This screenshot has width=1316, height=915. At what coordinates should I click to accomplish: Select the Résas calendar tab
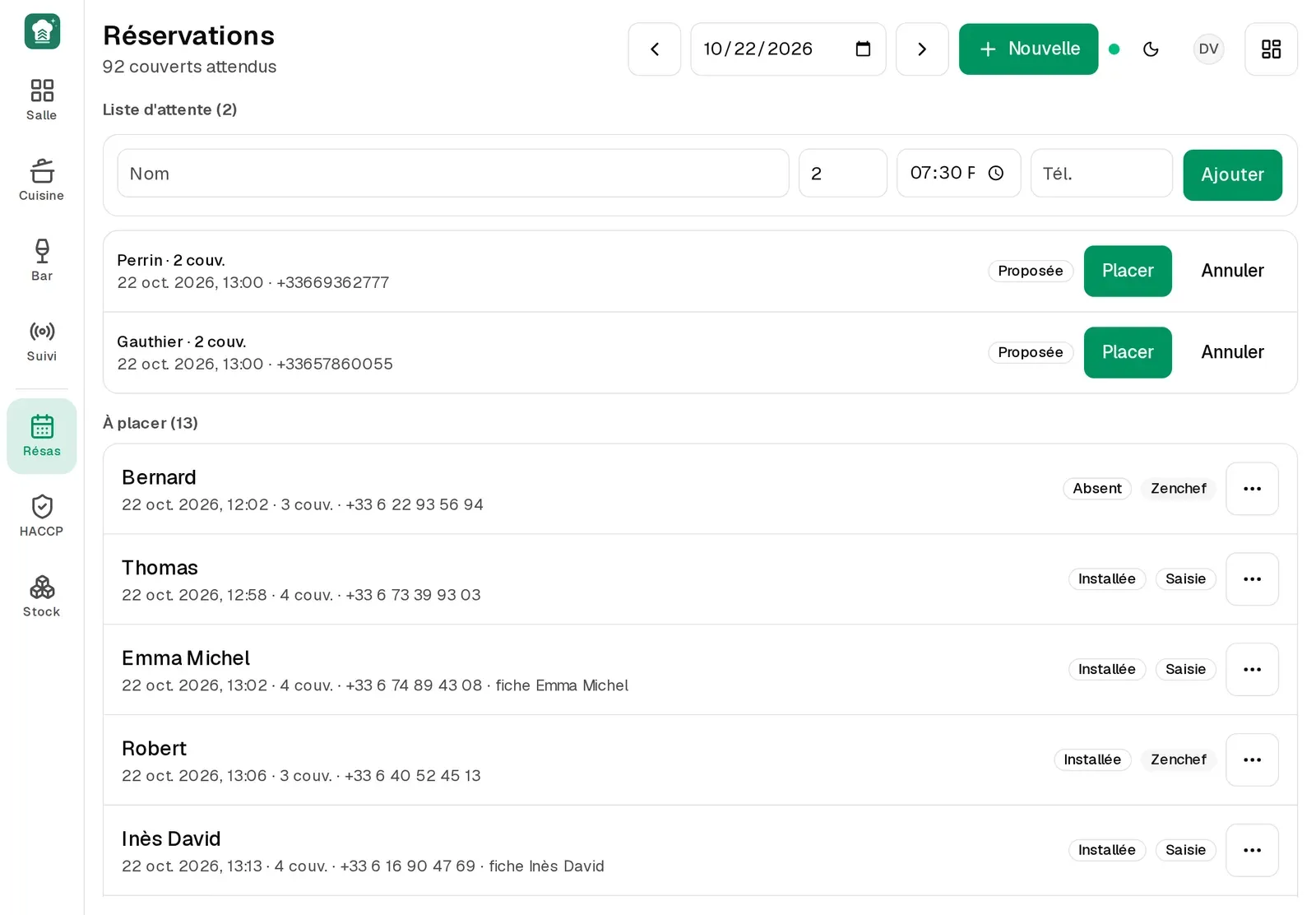point(41,436)
